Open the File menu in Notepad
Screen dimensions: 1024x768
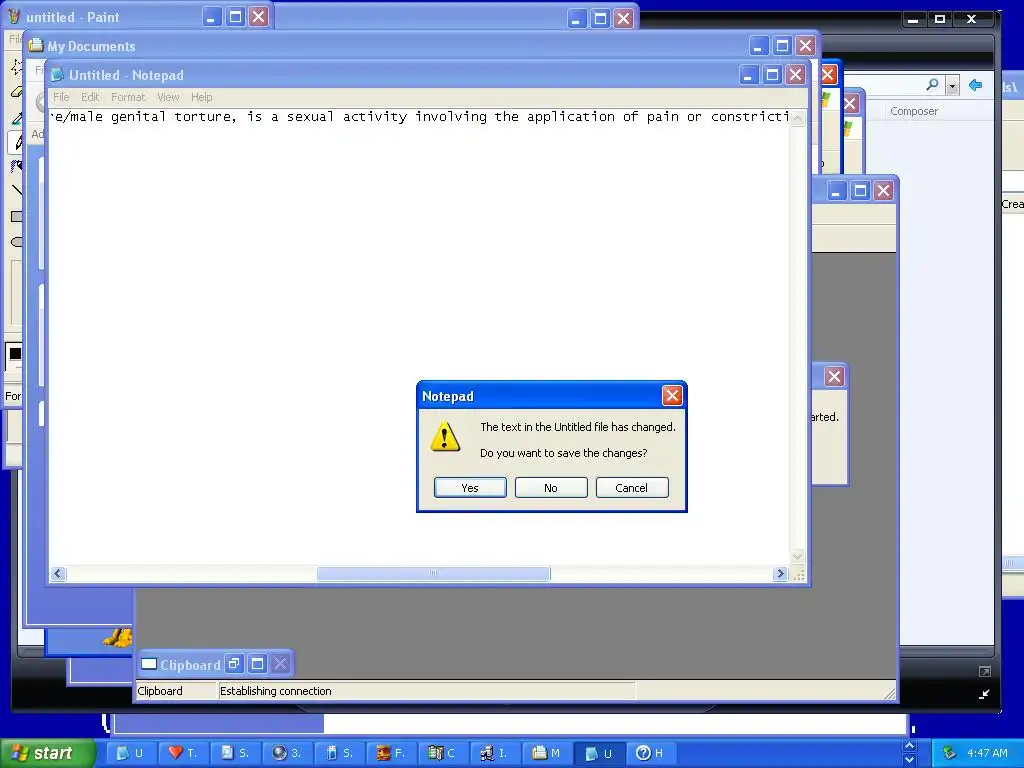click(x=61, y=97)
